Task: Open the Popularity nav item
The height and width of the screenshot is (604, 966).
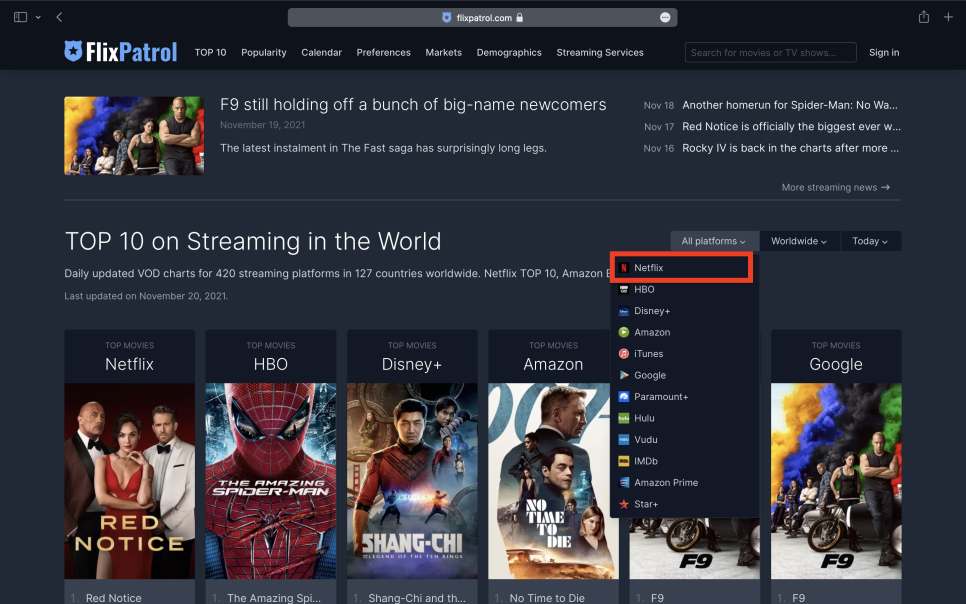Action: pos(264,52)
